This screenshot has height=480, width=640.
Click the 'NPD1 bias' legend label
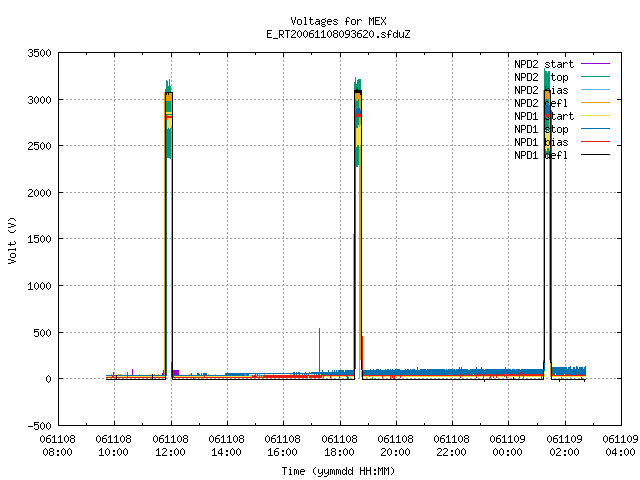pos(541,142)
